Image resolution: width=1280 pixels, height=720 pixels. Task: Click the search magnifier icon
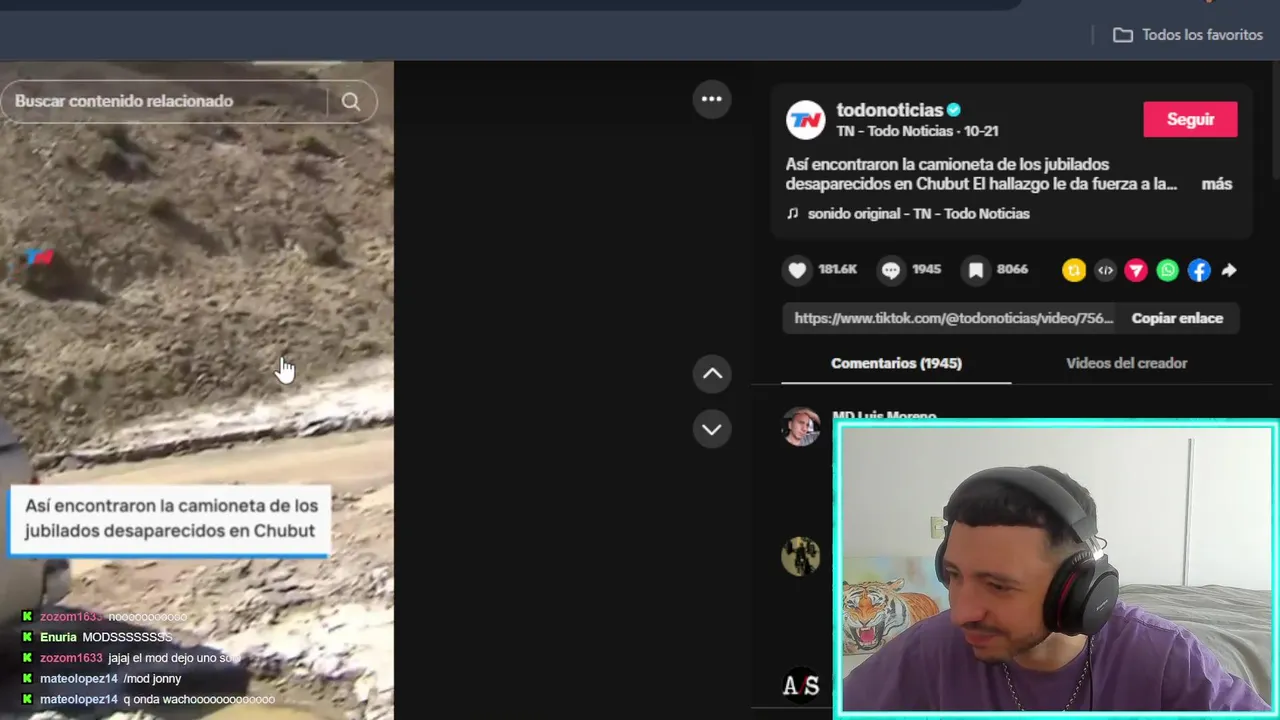351,101
